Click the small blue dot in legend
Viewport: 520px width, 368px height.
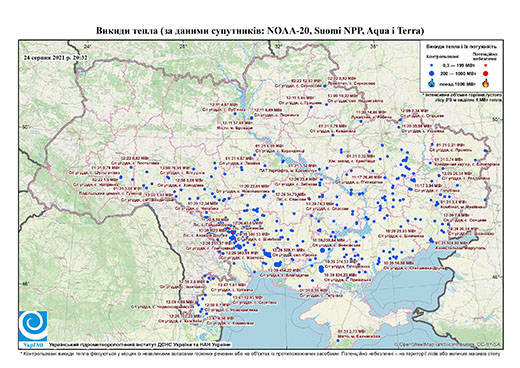[432, 66]
